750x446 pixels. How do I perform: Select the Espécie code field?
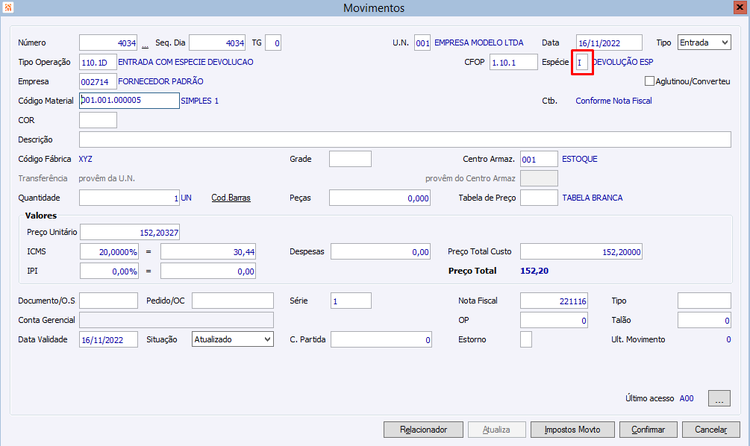(582, 62)
